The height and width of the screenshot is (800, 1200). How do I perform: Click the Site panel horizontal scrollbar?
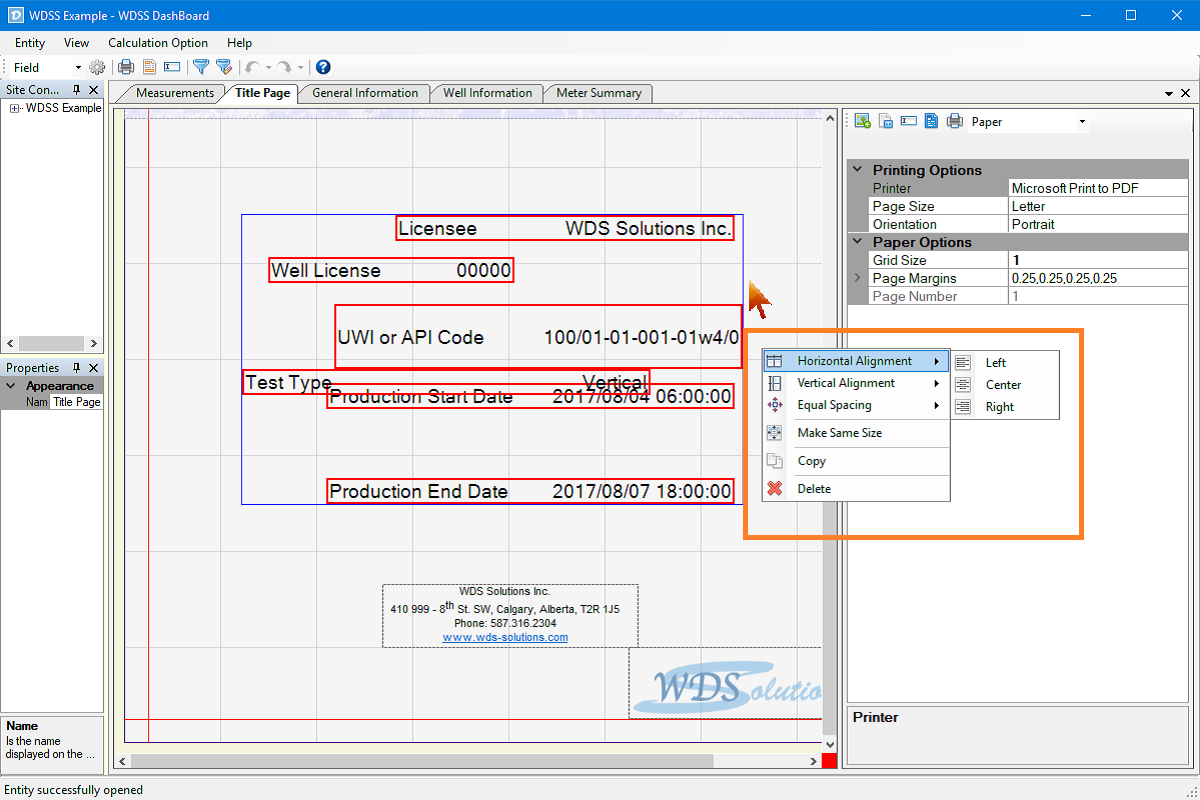click(x=52, y=344)
